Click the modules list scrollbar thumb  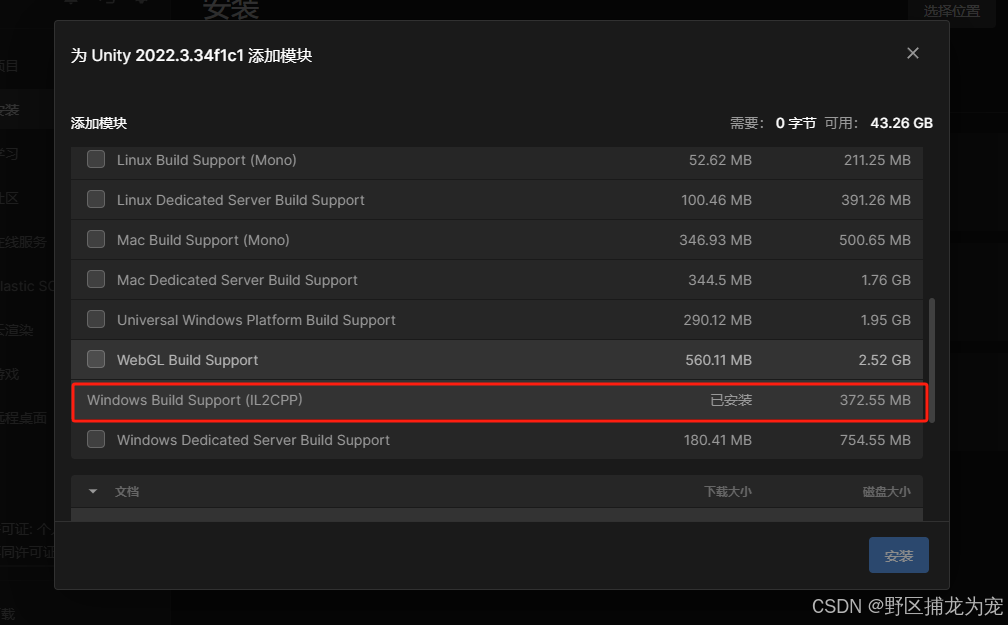pyautogui.click(x=932, y=360)
